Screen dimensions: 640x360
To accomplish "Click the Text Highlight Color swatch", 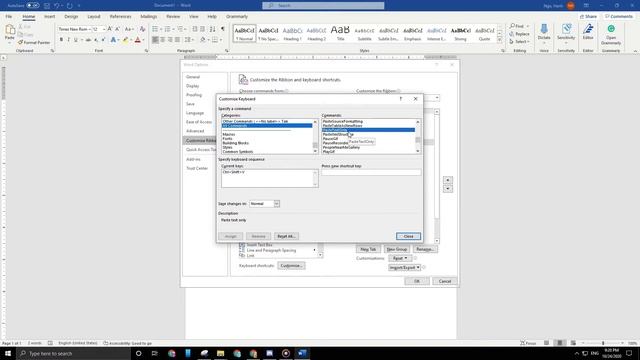I will click(125, 40).
